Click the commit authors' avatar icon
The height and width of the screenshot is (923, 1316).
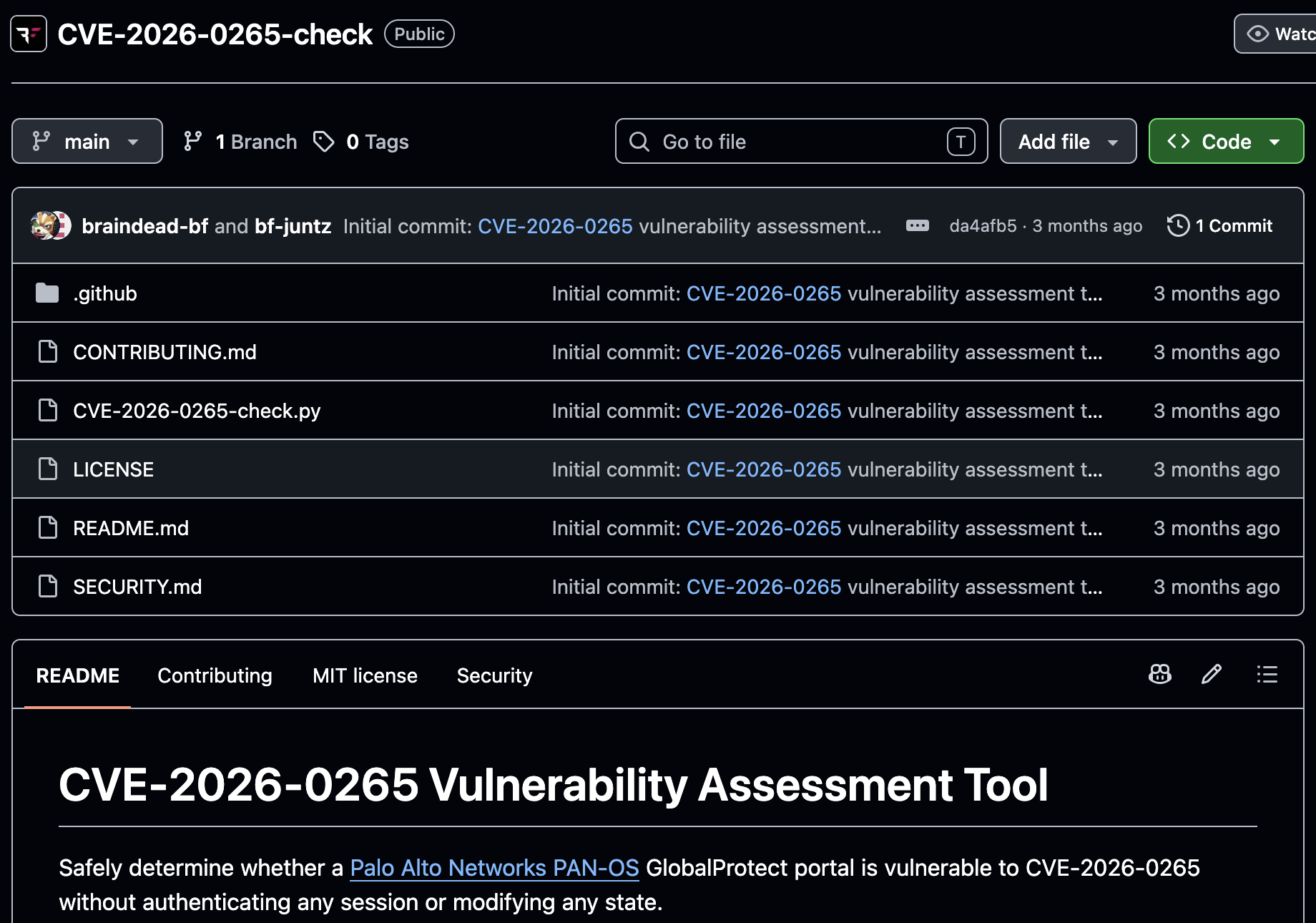51,225
